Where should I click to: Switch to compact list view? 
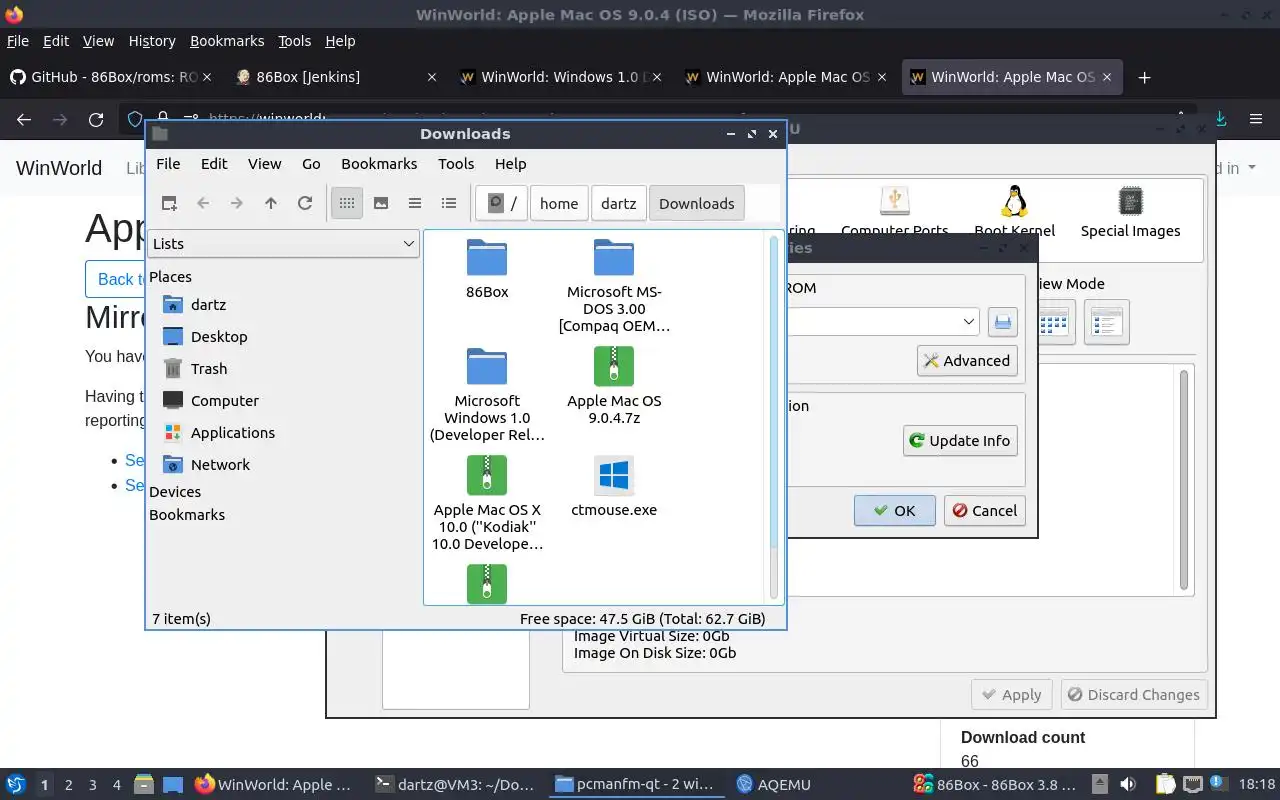tap(415, 203)
